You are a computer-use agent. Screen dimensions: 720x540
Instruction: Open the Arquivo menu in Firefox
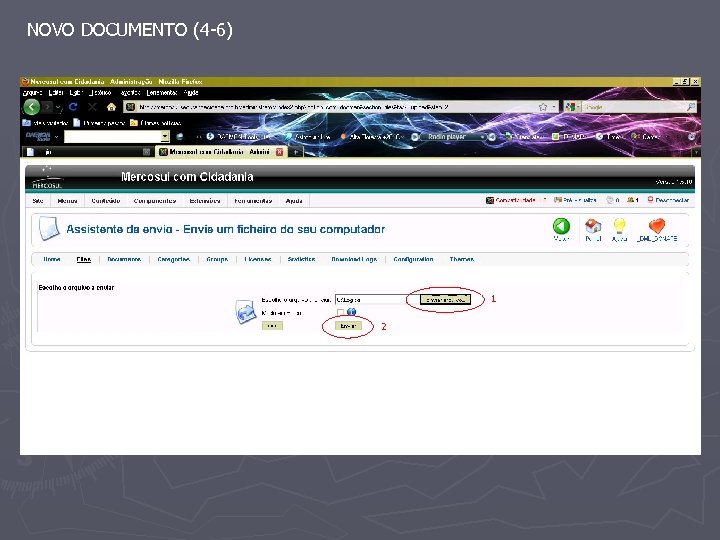tap(33, 93)
